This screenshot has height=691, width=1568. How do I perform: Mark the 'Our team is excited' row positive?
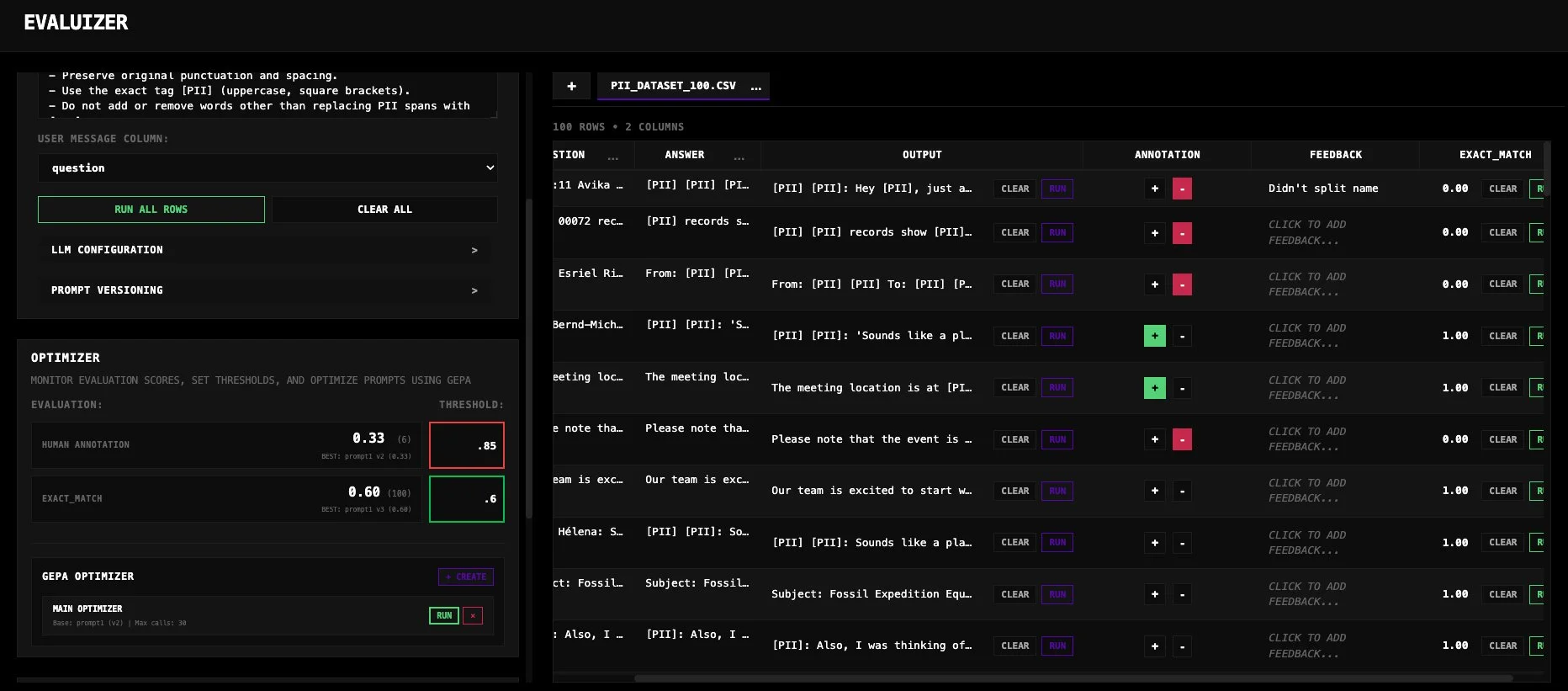click(x=1154, y=491)
